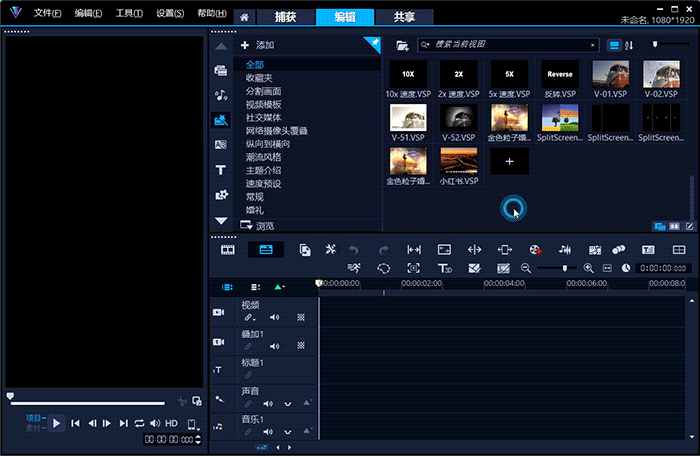
Task: Click the timeline zoom level slider
Action: [564, 268]
